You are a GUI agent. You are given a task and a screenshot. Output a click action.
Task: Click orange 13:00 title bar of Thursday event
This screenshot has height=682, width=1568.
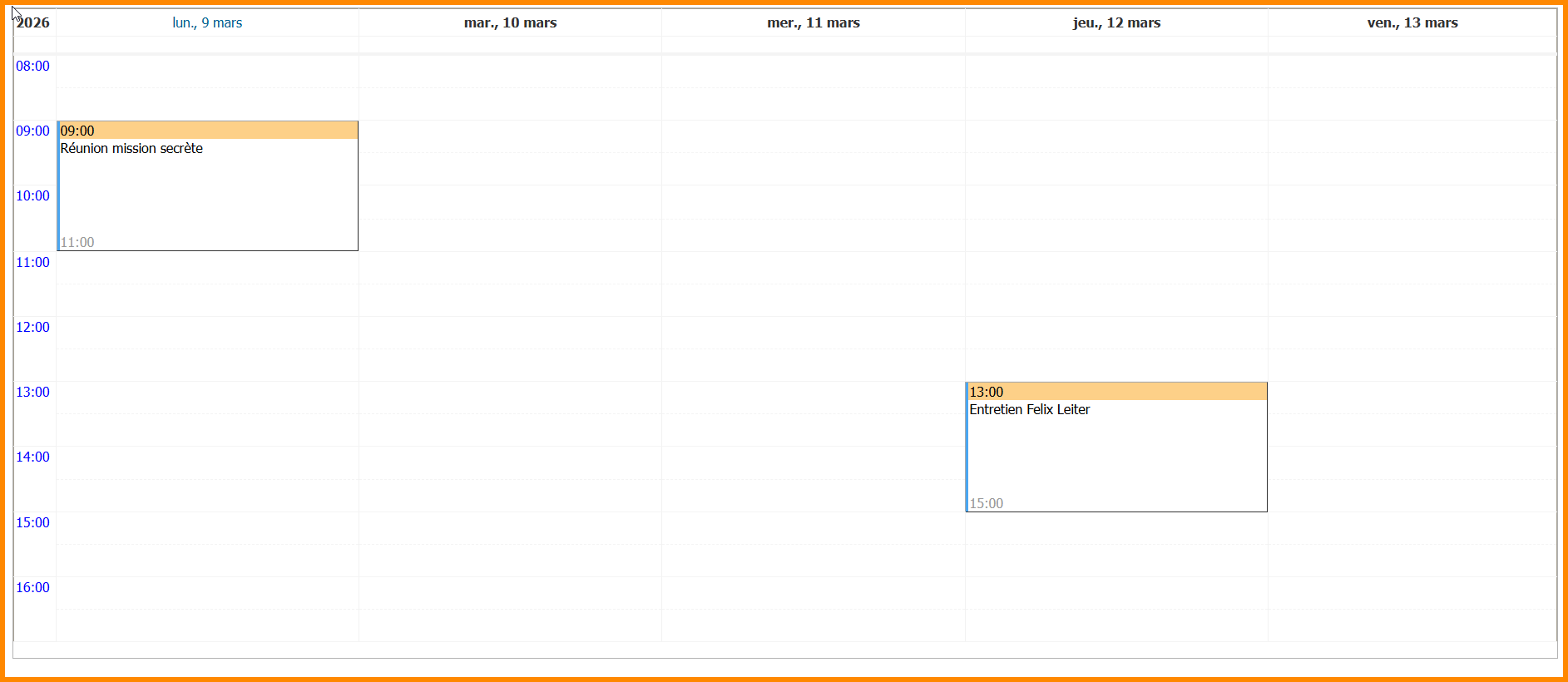(1116, 392)
